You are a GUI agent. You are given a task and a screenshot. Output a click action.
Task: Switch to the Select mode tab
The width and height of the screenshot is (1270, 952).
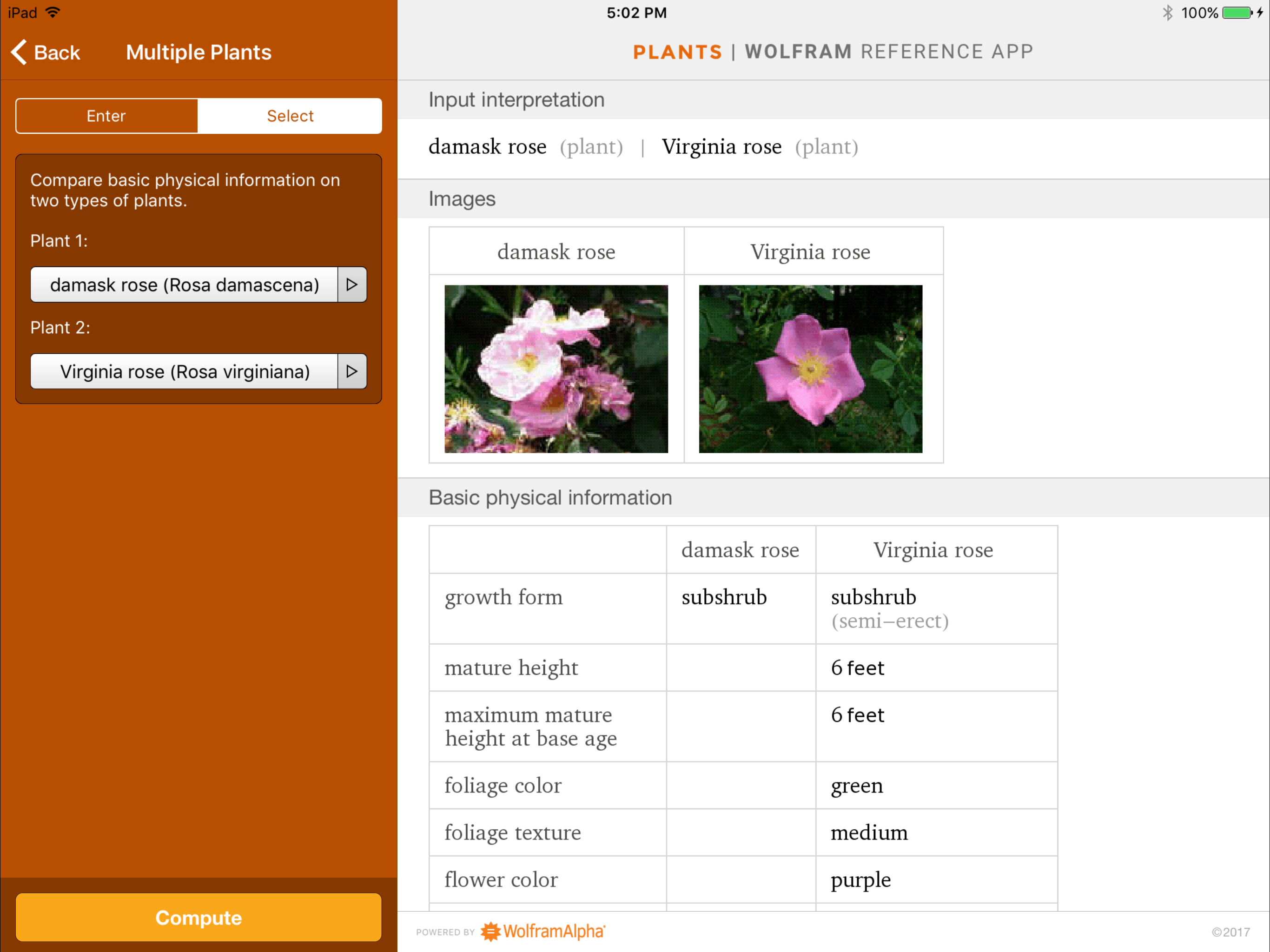(290, 116)
